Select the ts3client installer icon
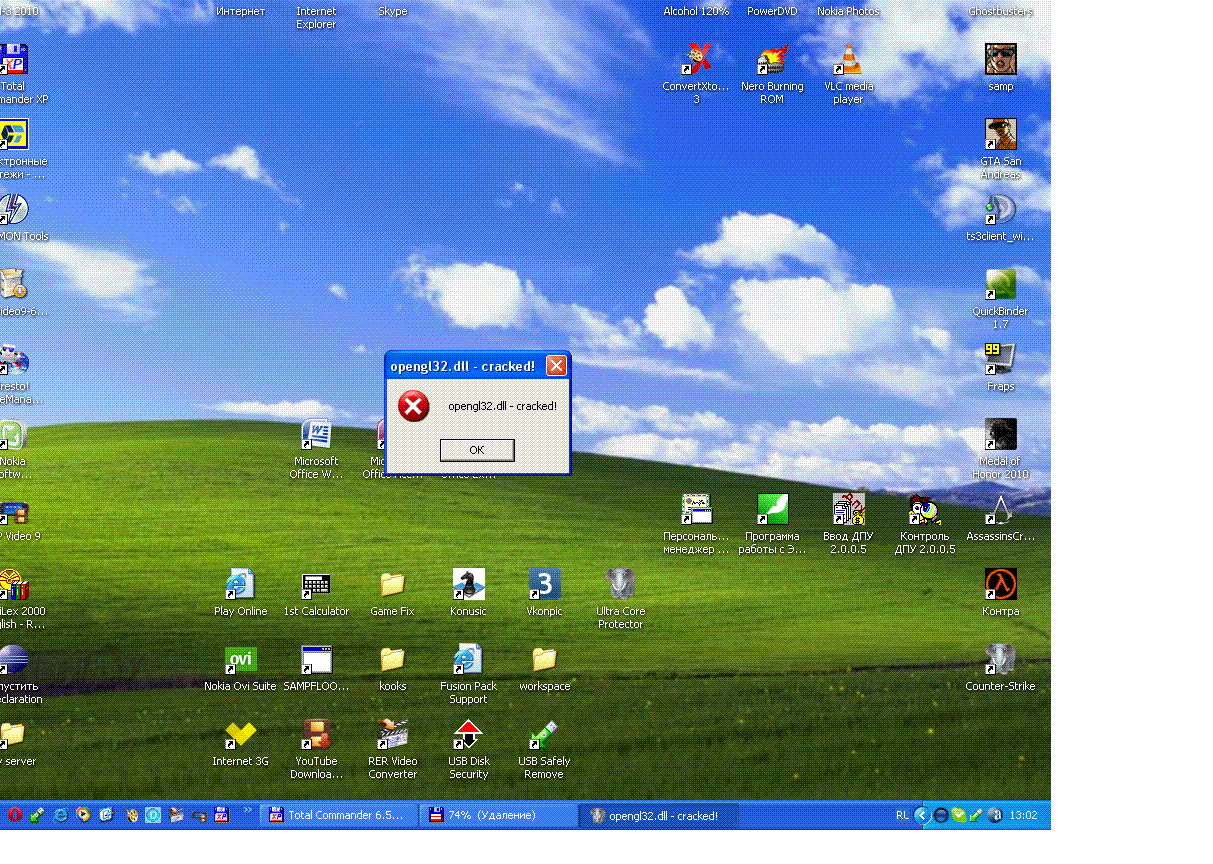Image resolution: width=1213 pixels, height=864 pixels. [x=1000, y=218]
